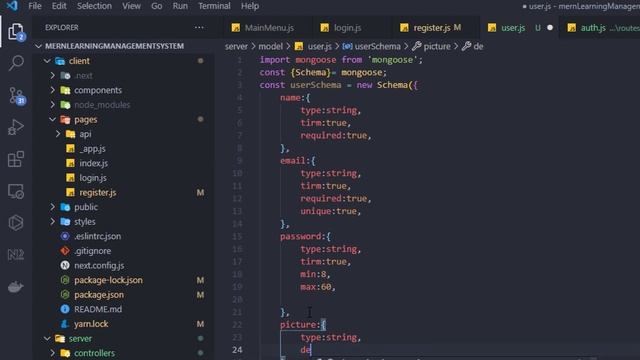
Task: Open Run and Debug view
Action: tap(16, 127)
